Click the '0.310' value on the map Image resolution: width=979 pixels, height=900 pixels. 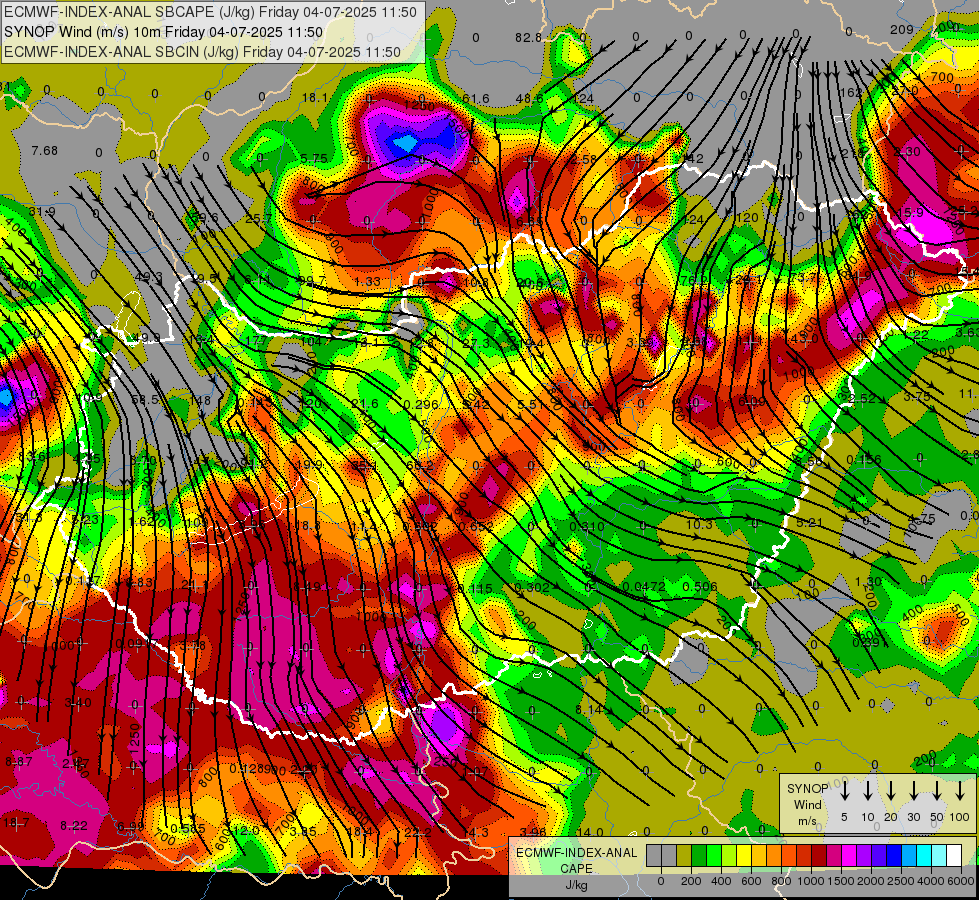point(587,527)
